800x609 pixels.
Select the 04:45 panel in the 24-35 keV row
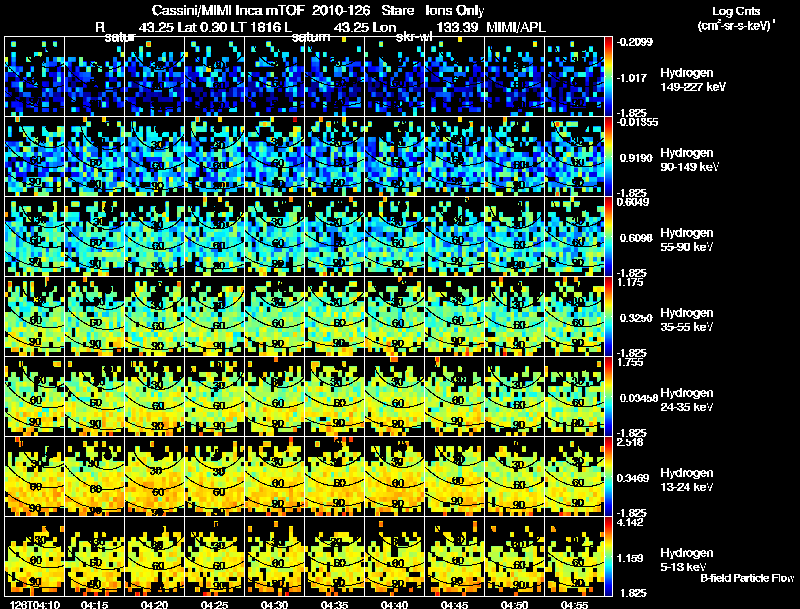tap(455, 397)
